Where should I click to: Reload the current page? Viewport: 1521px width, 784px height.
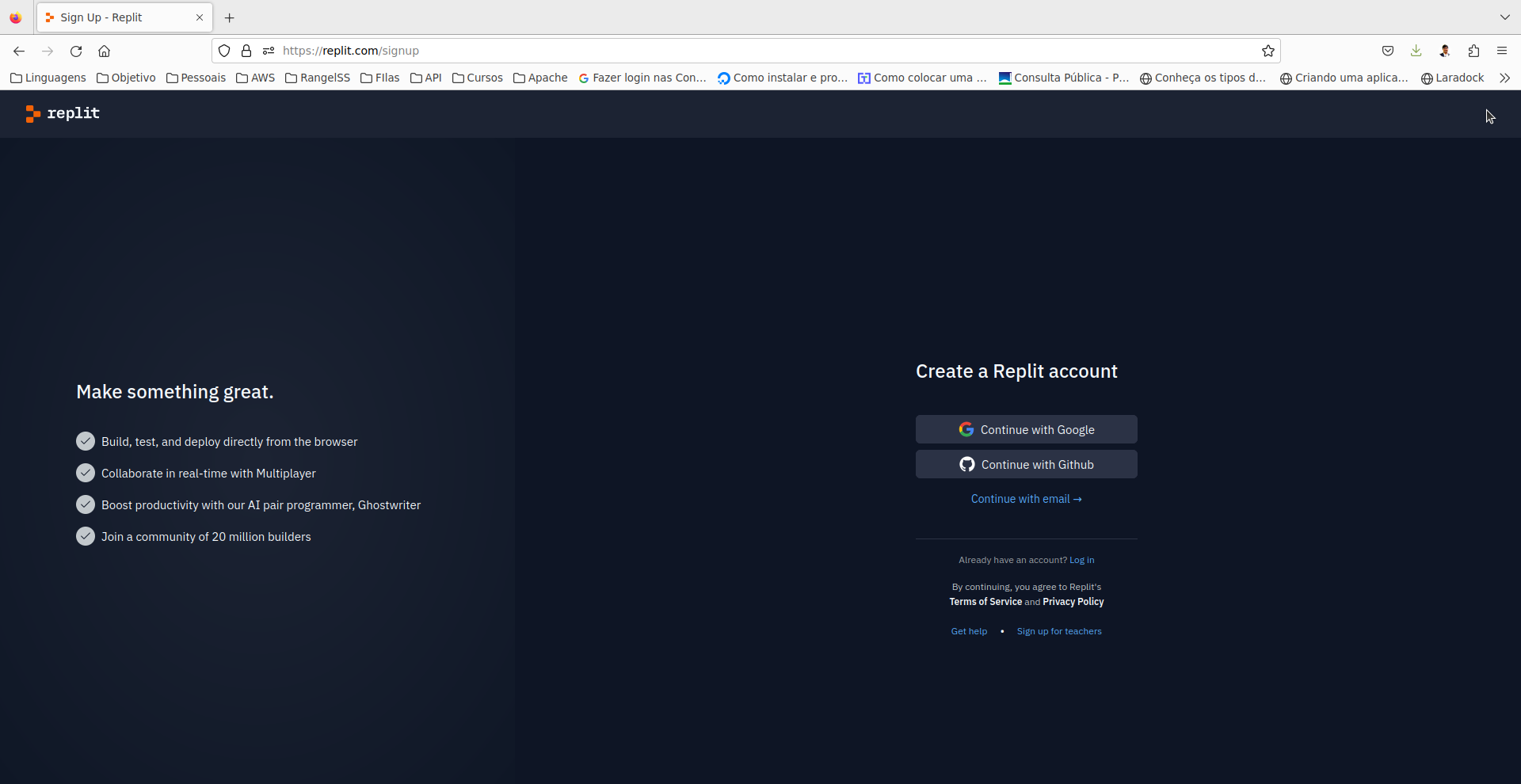tap(76, 51)
